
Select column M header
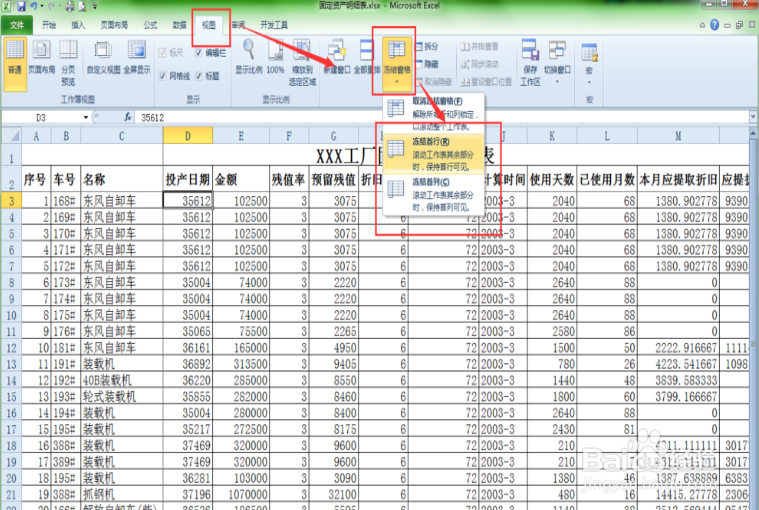click(678, 135)
